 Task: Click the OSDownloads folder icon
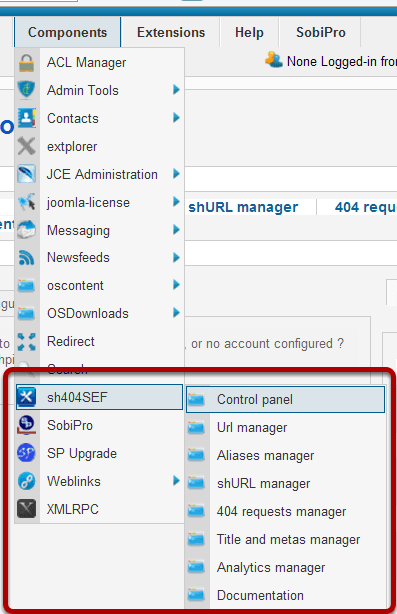pyautogui.click(x=26, y=313)
